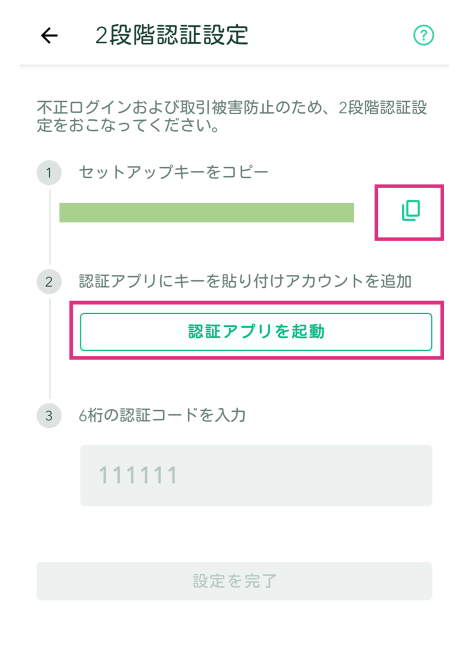Tap the セットアップキーをコピー step label

coord(173,172)
